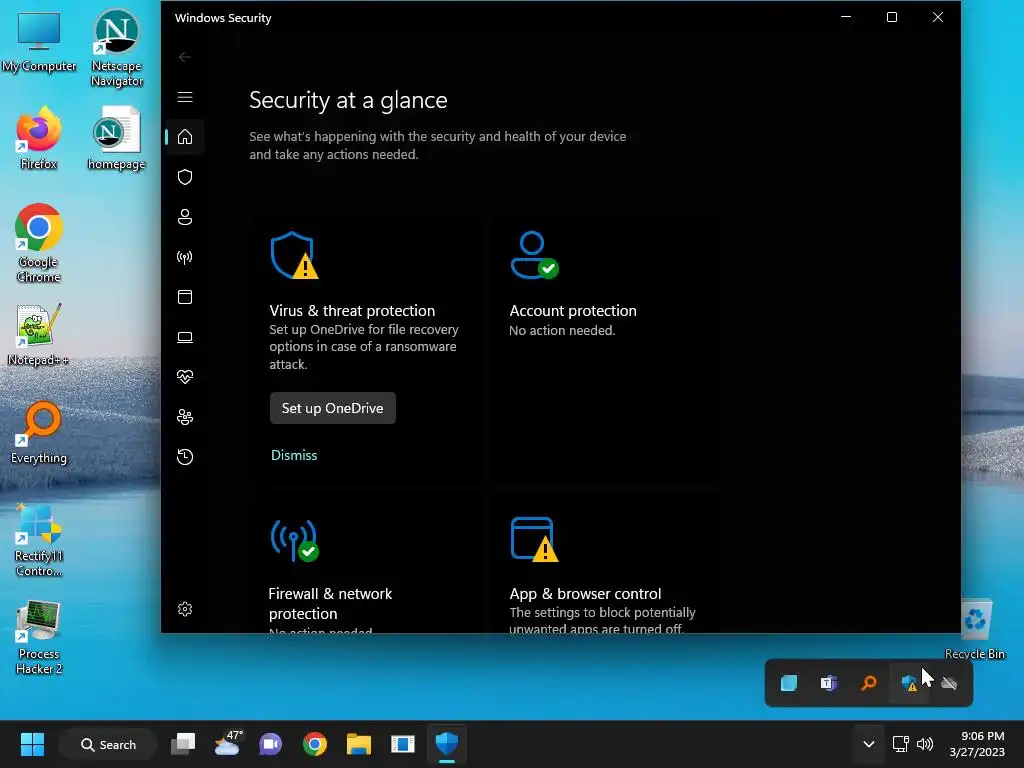The height and width of the screenshot is (768, 1024).
Task: Select the Home sidebar icon
Action: [x=185, y=136]
